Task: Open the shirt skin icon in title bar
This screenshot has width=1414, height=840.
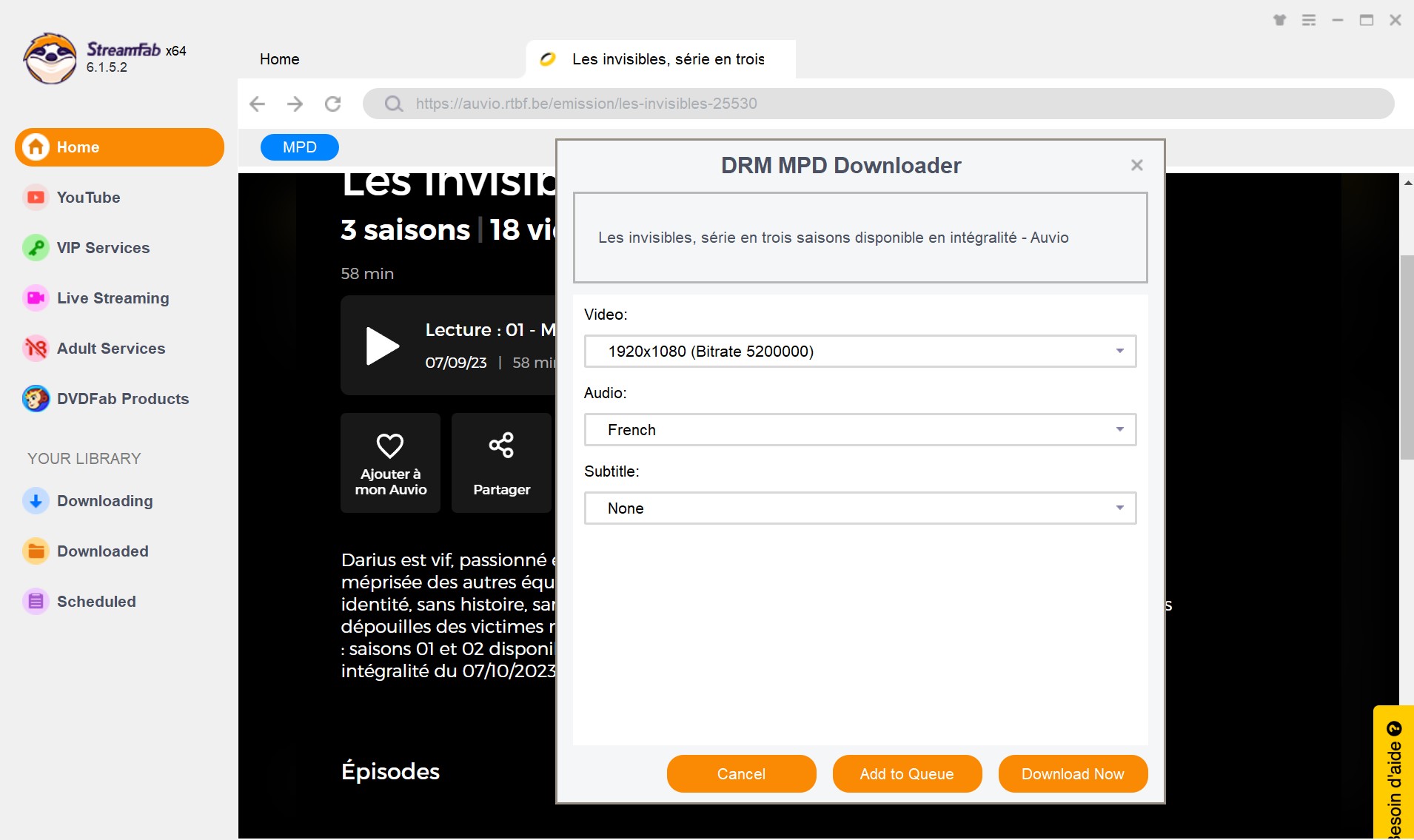Action: 1280,20
